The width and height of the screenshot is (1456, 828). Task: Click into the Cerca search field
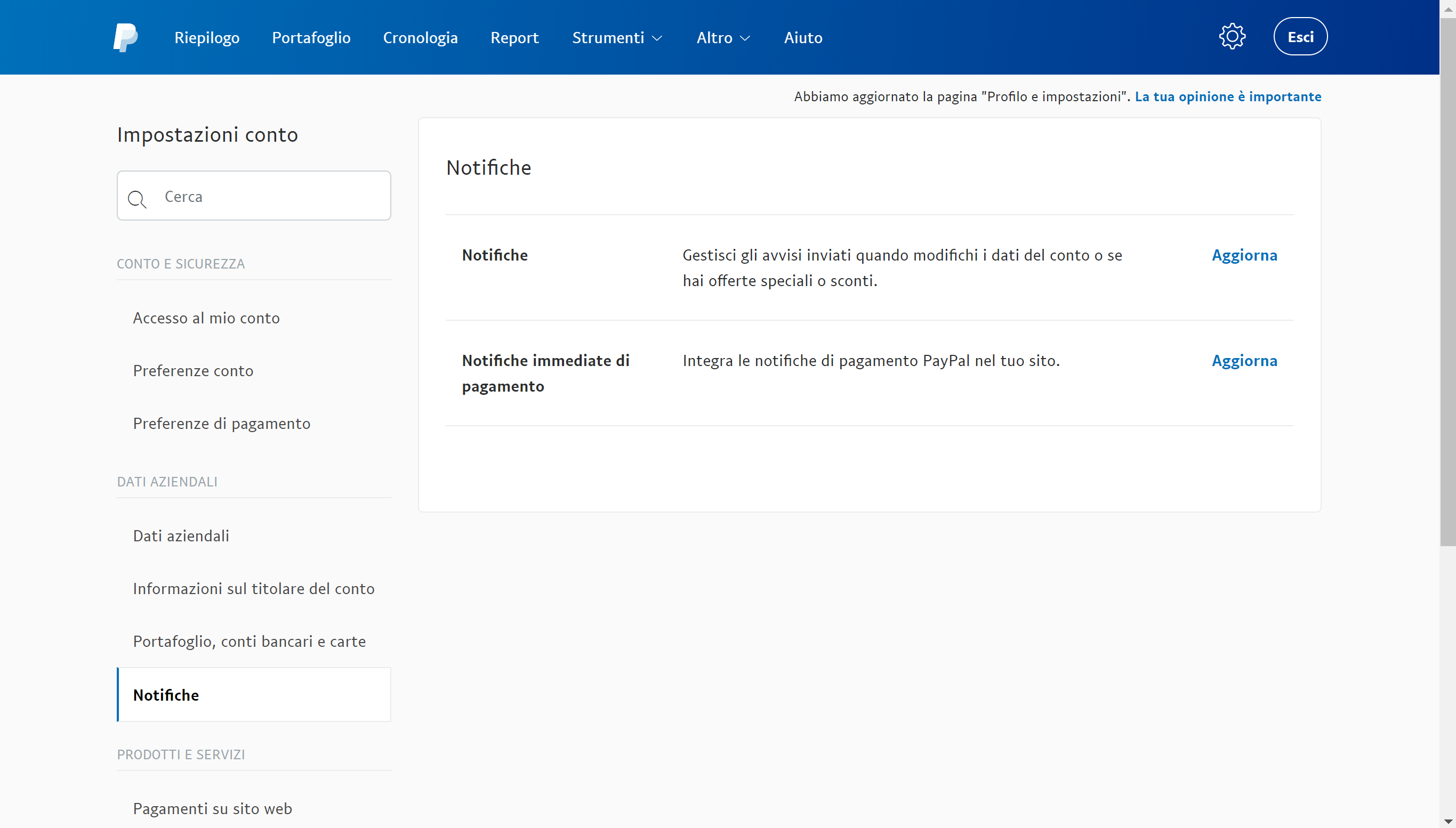(268, 196)
